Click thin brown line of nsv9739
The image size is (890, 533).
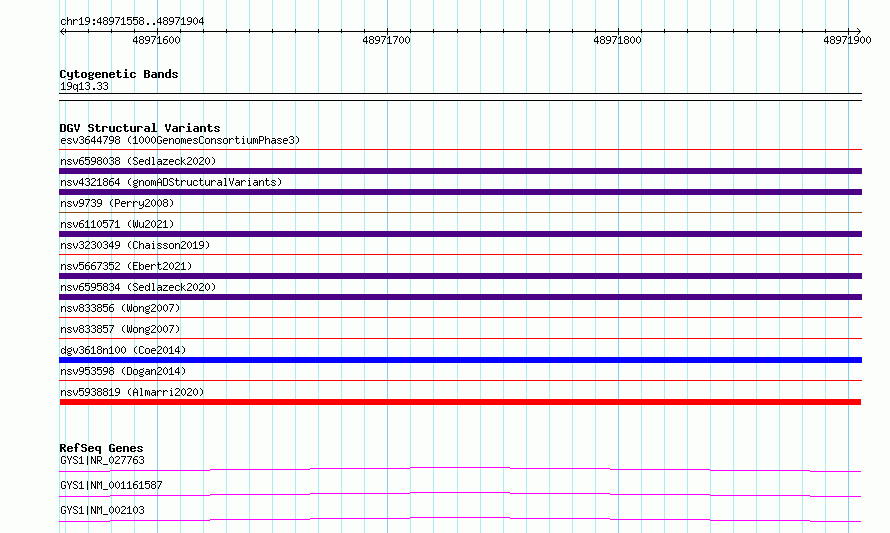point(460,213)
